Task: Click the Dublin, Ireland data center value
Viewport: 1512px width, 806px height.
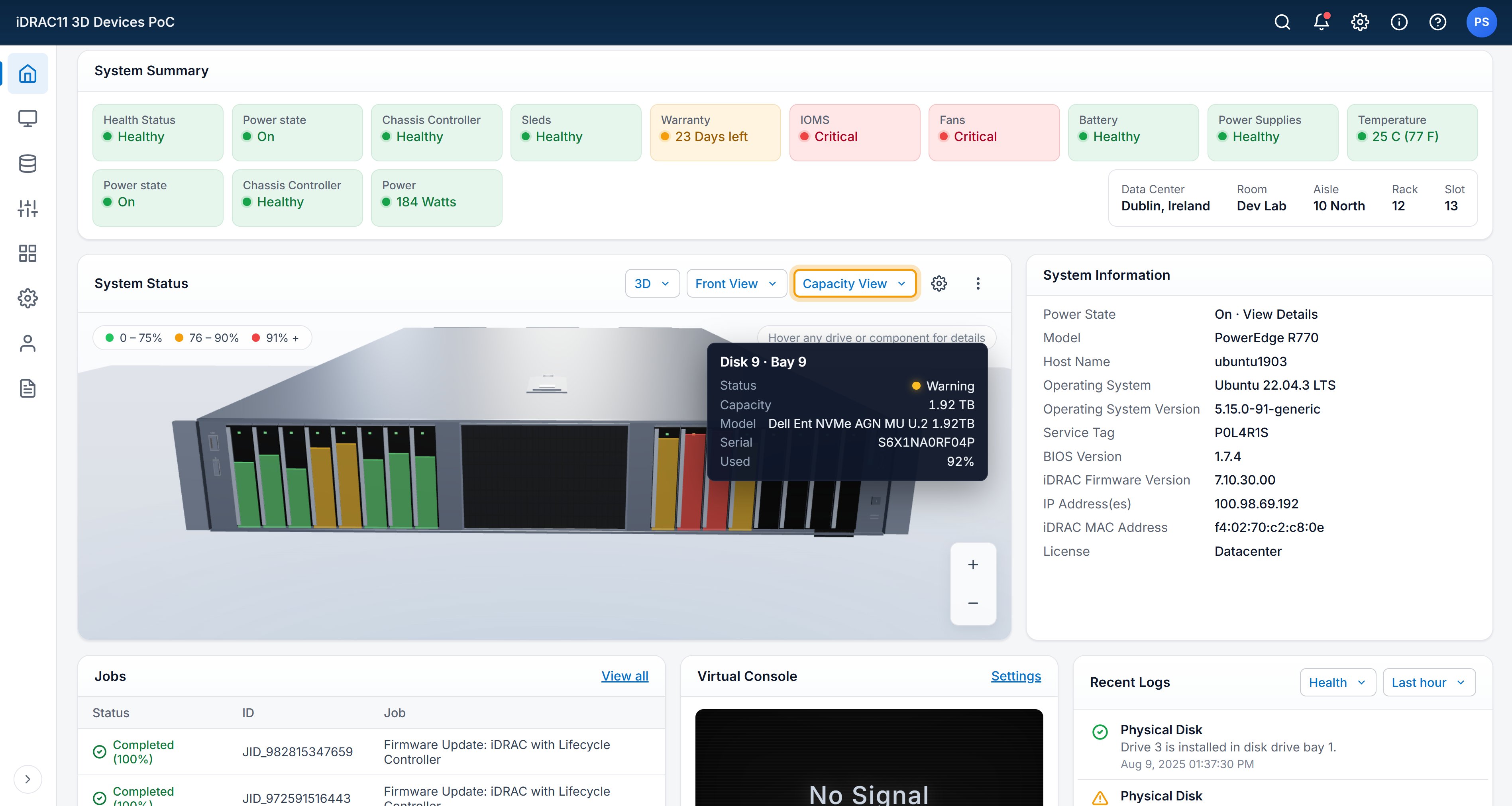Action: 1165,206
